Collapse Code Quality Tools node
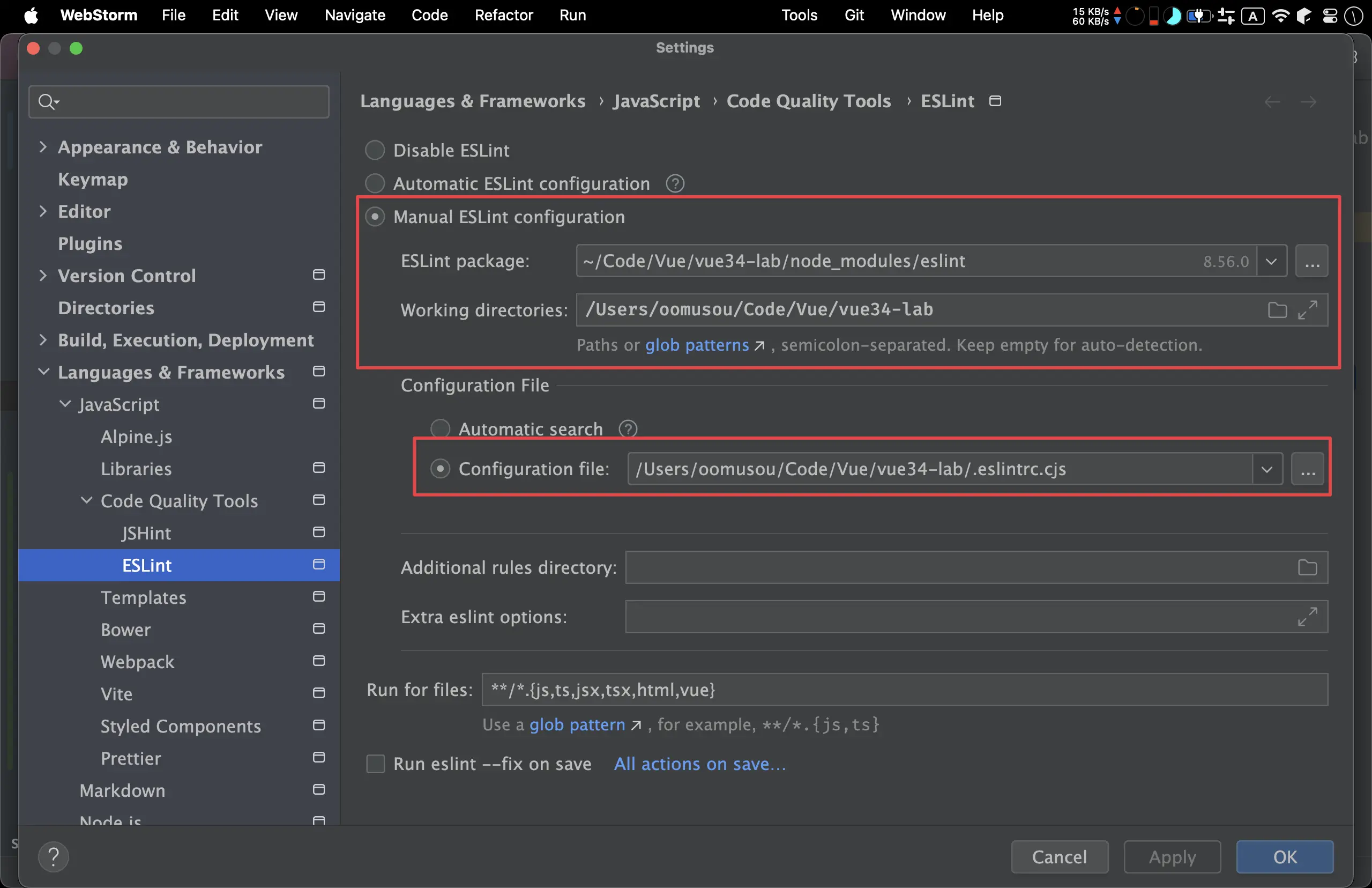Image resolution: width=1372 pixels, height=888 pixels. point(86,500)
